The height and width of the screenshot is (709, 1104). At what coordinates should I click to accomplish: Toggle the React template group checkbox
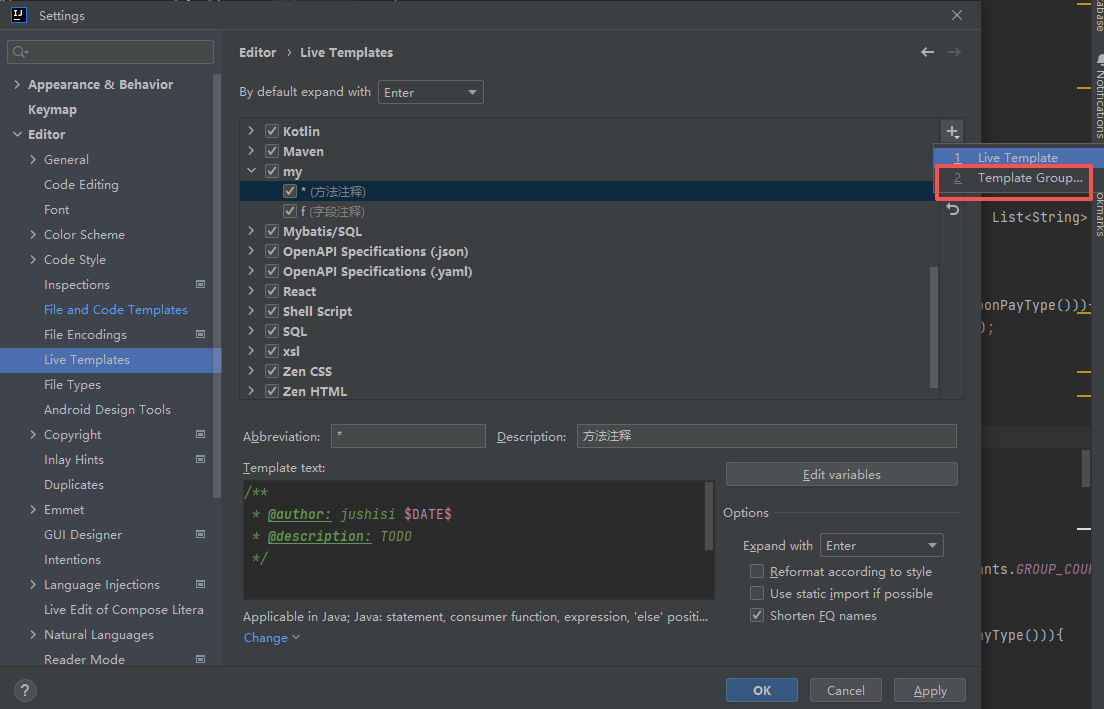272,291
